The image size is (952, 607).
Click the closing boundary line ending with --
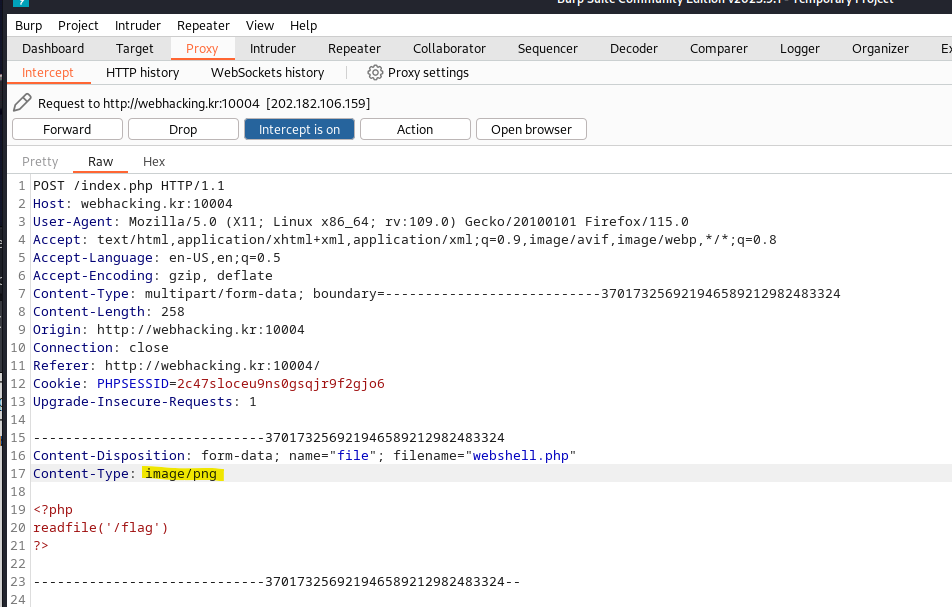[277, 582]
